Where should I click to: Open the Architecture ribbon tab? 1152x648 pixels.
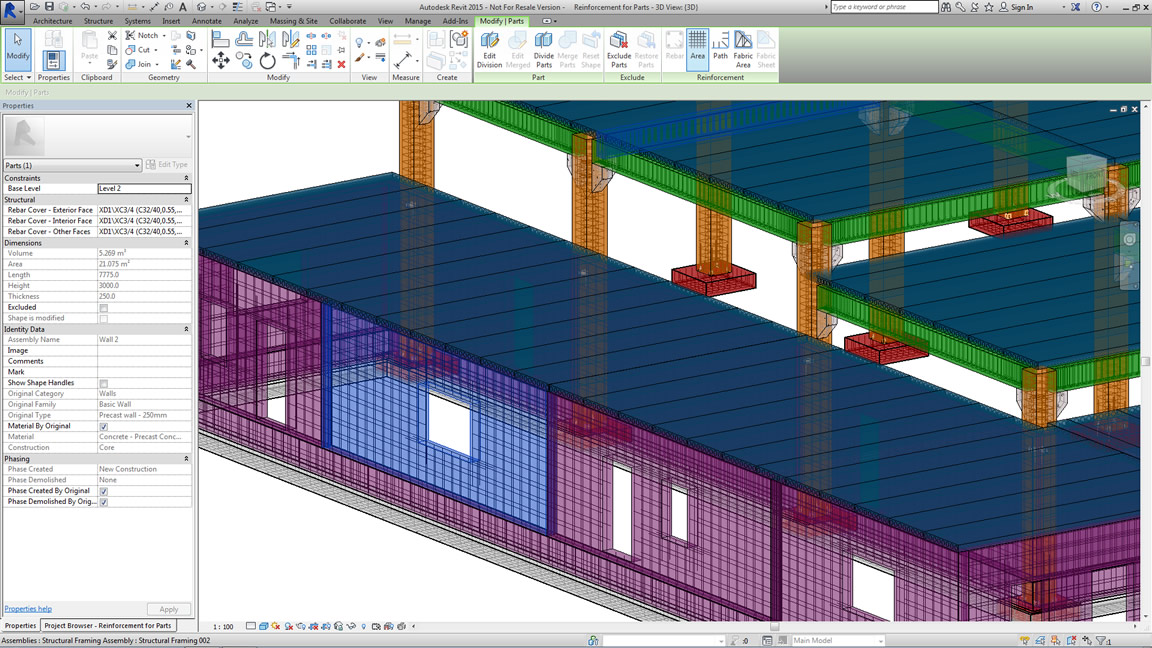[52, 21]
